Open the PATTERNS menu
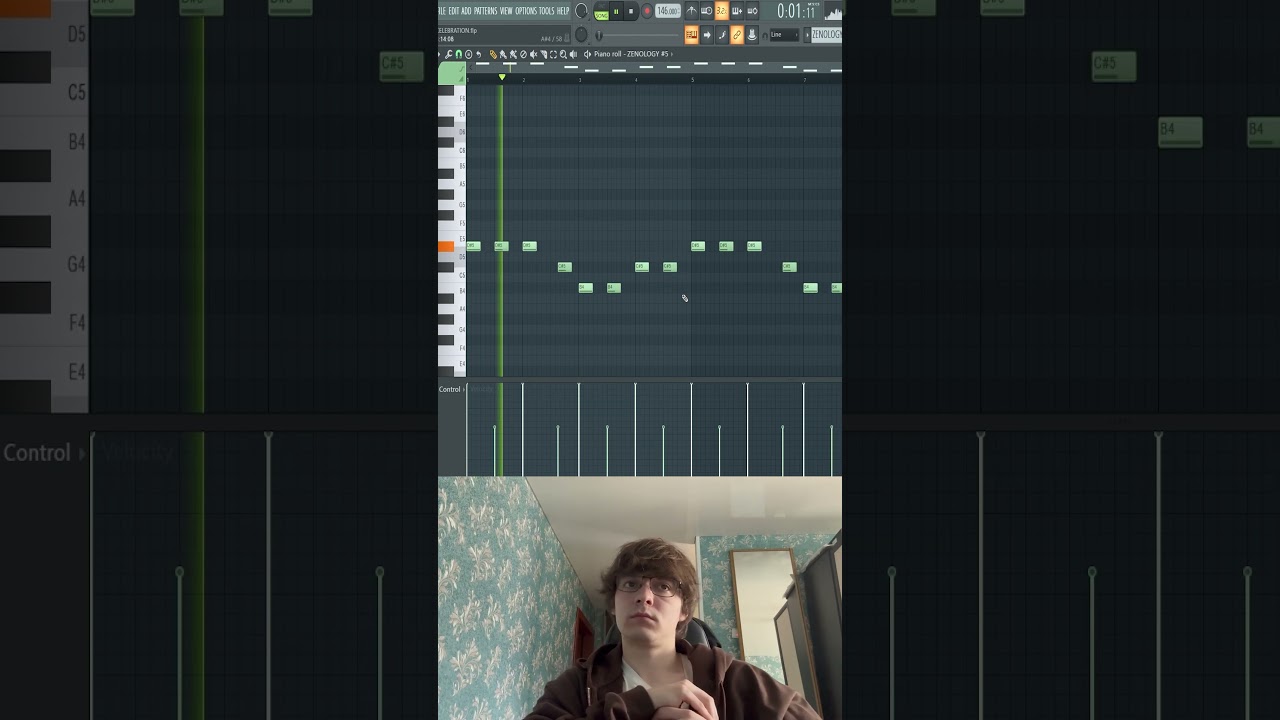The width and height of the screenshot is (1280, 720). tap(485, 11)
